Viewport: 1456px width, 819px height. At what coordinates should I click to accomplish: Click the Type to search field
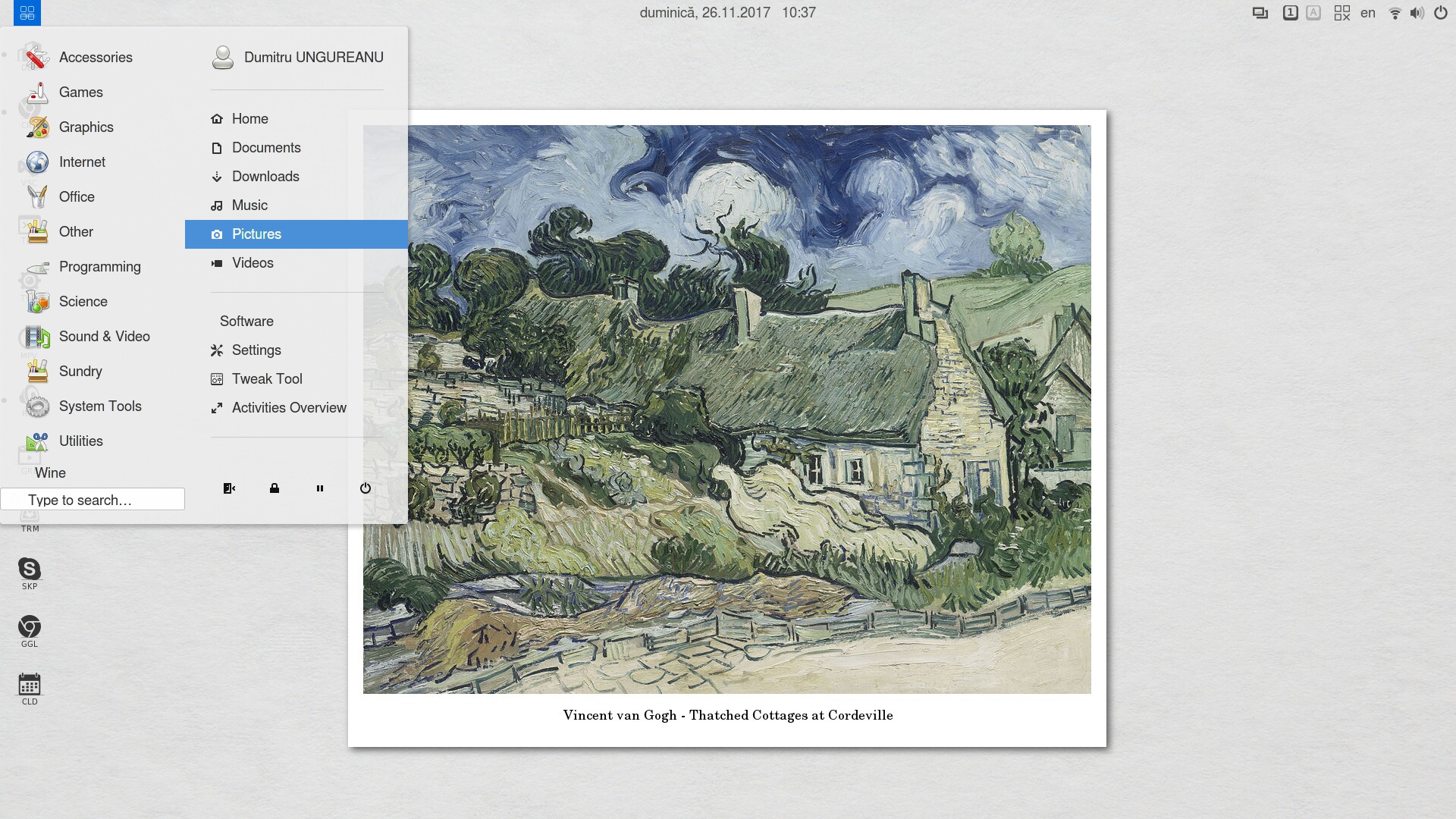click(93, 500)
